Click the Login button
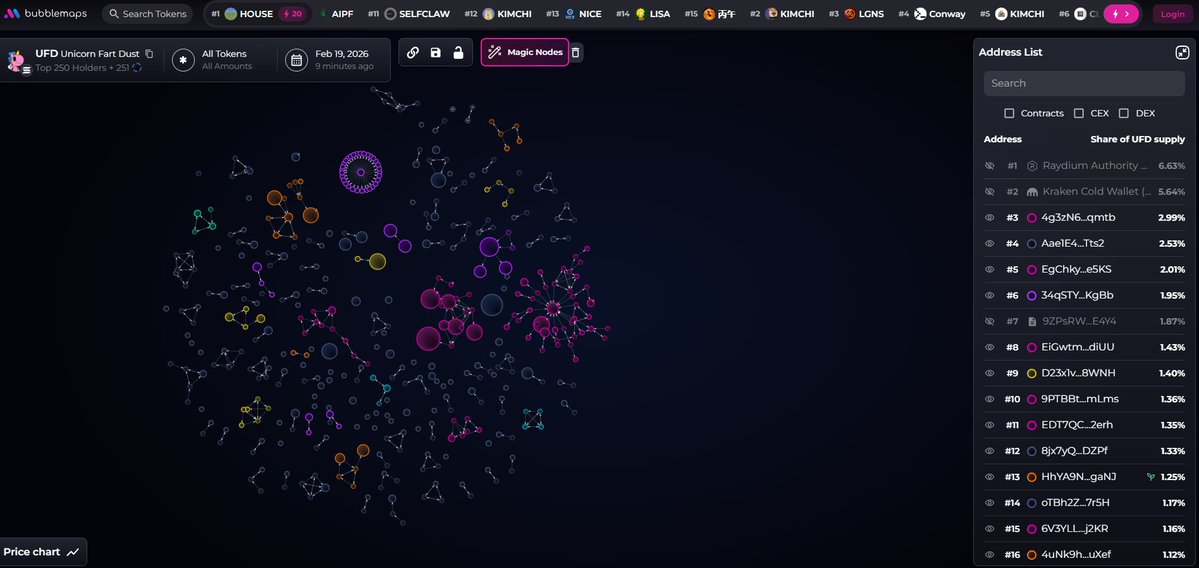This screenshot has width=1199, height=568. click(x=1172, y=14)
